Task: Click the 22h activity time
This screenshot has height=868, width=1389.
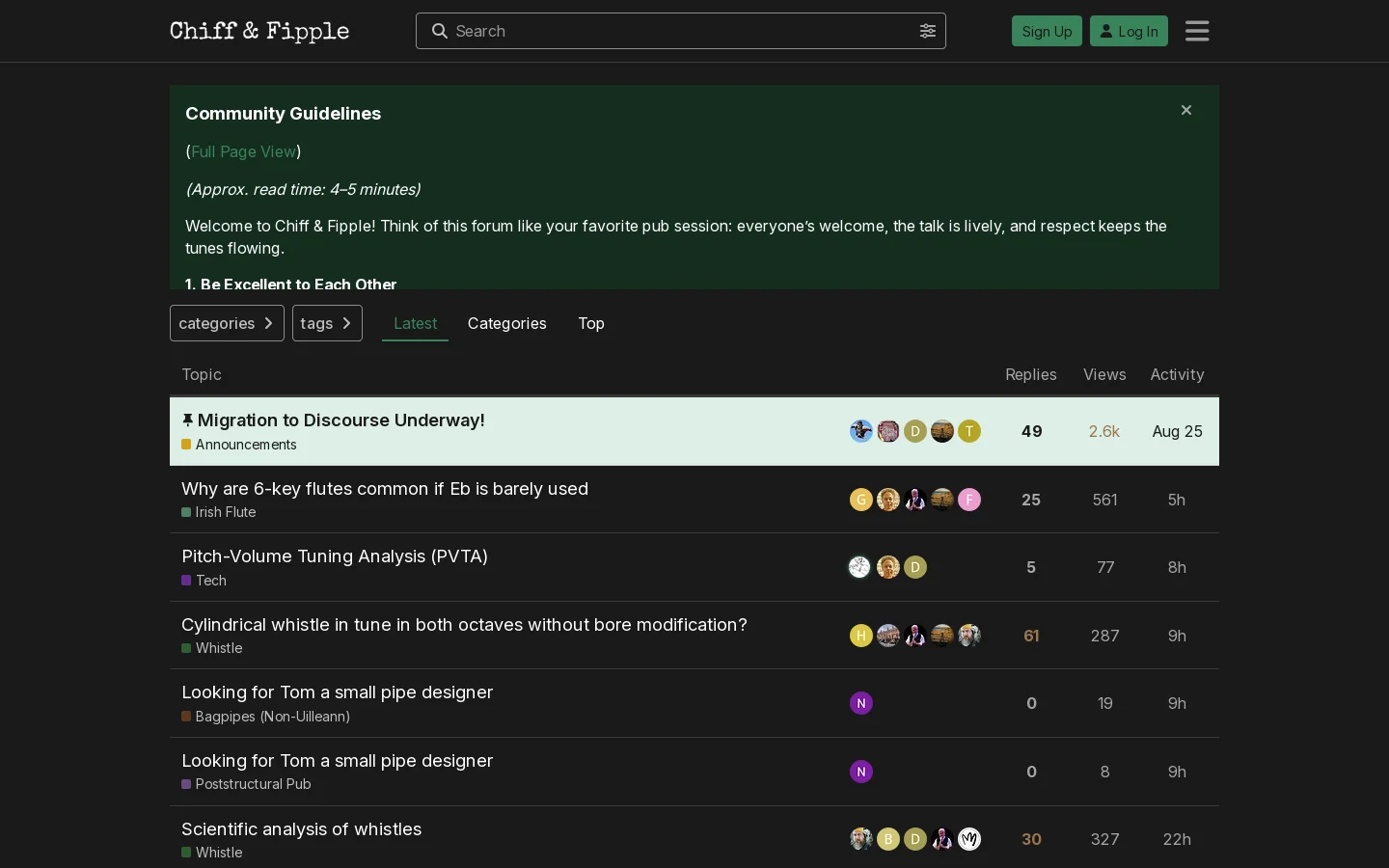Action: 1177,839
